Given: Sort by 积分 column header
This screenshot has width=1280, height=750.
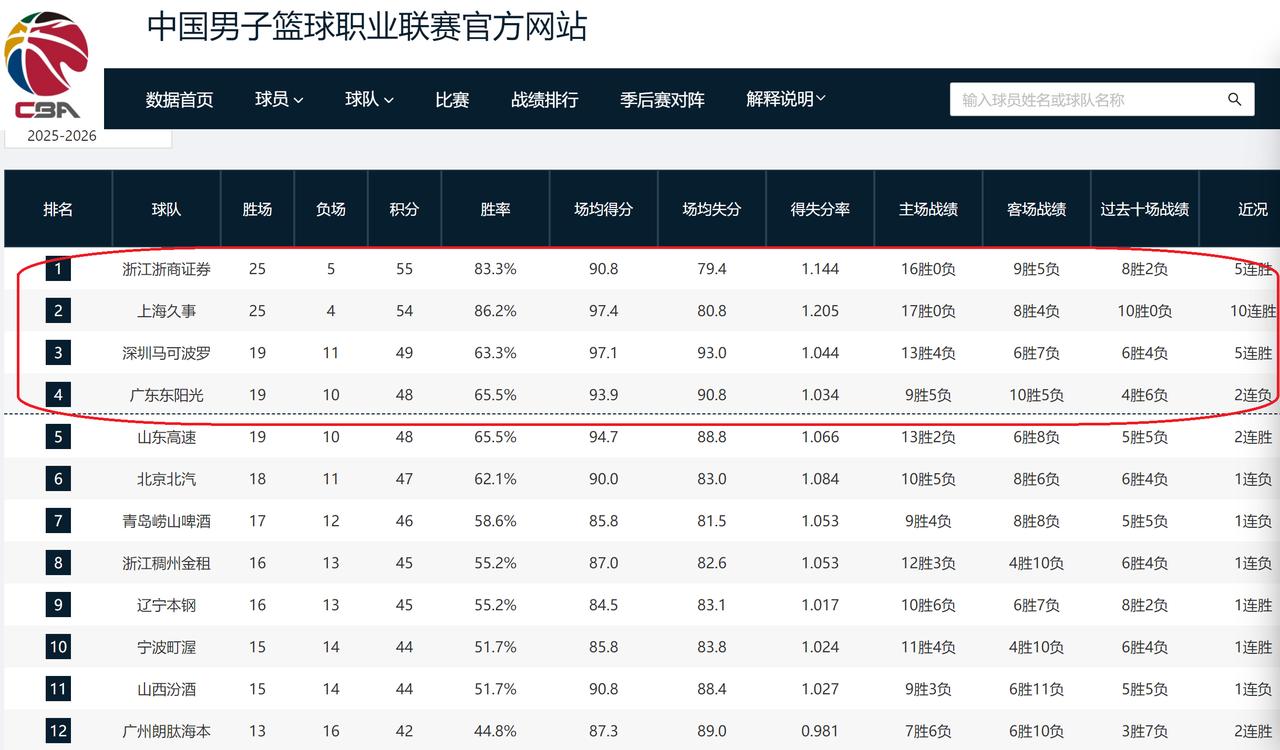Looking at the screenshot, I should click(x=404, y=209).
